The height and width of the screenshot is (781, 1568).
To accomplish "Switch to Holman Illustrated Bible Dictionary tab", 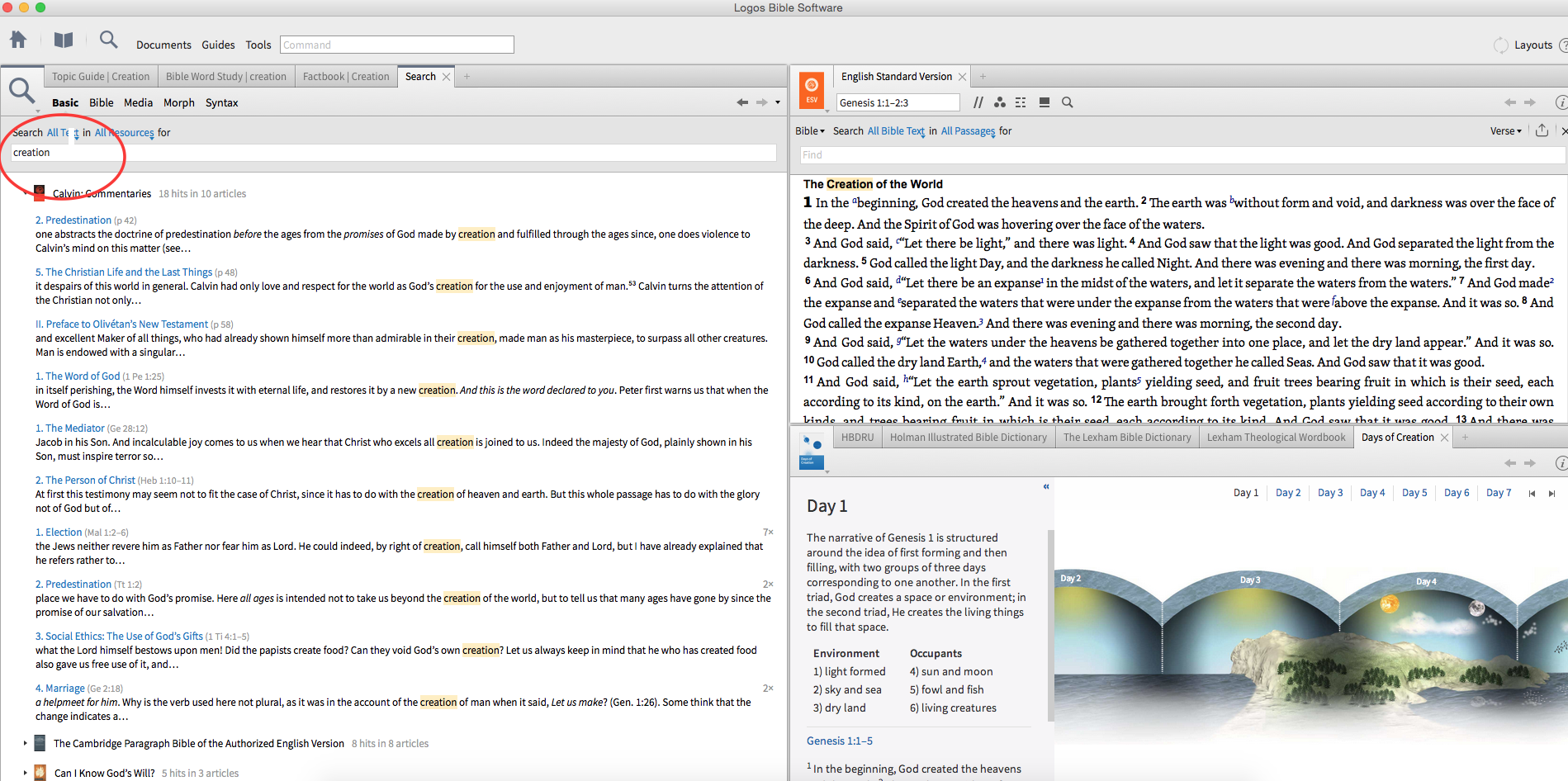I will coord(969,438).
